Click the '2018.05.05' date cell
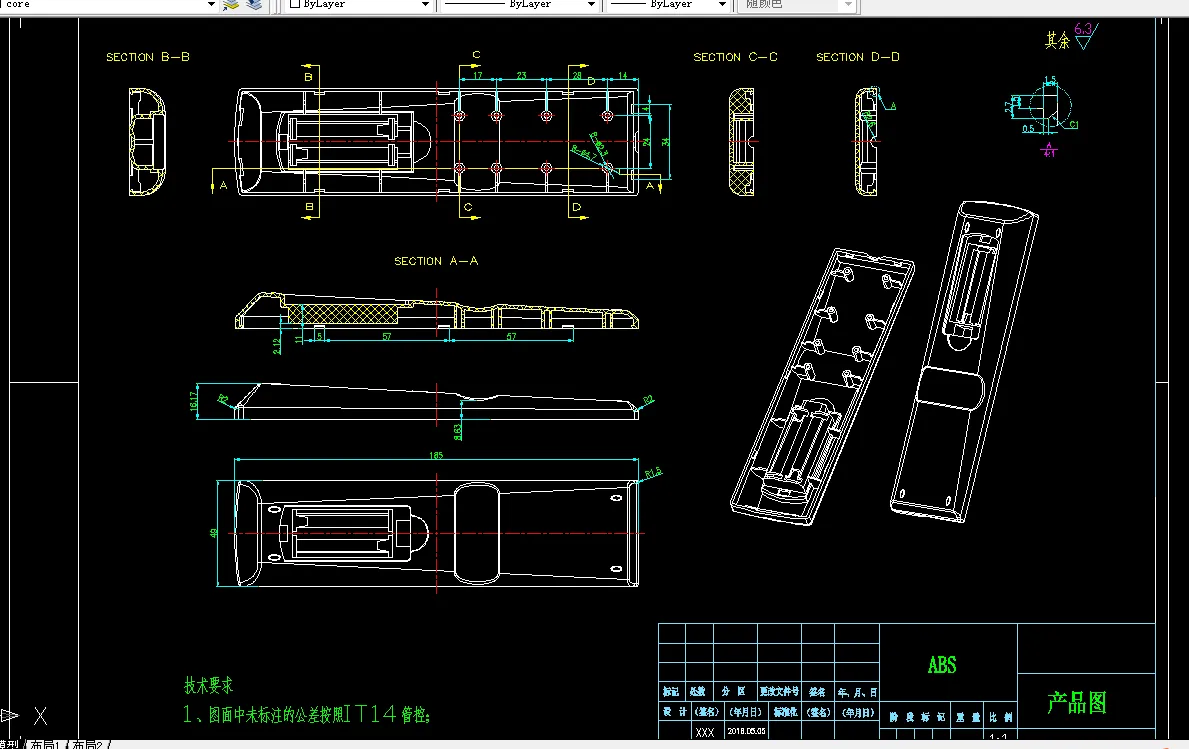1189x749 pixels. [x=746, y=732]
